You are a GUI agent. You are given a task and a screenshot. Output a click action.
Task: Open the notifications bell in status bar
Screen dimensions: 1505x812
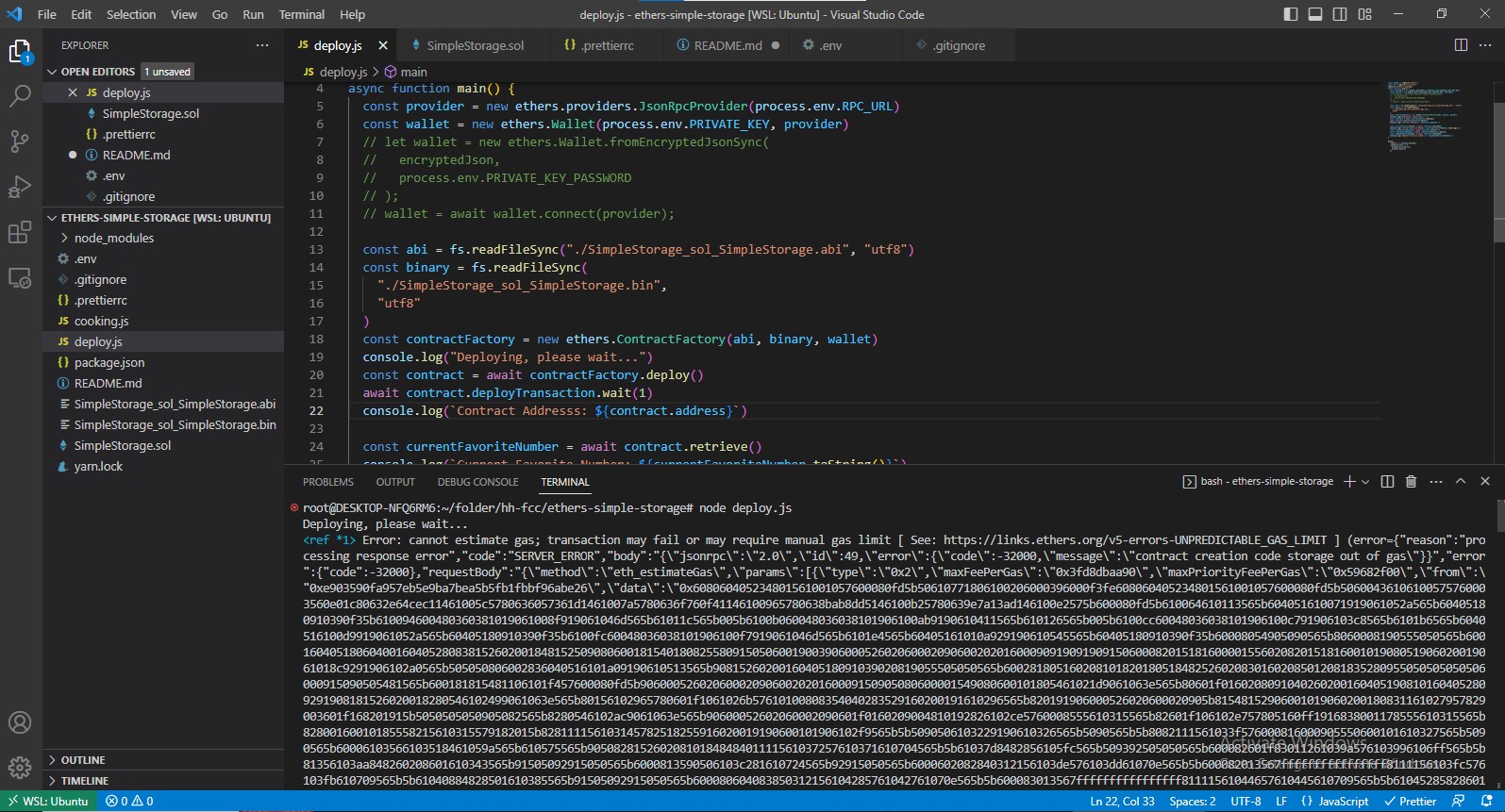pos(1484,802)
